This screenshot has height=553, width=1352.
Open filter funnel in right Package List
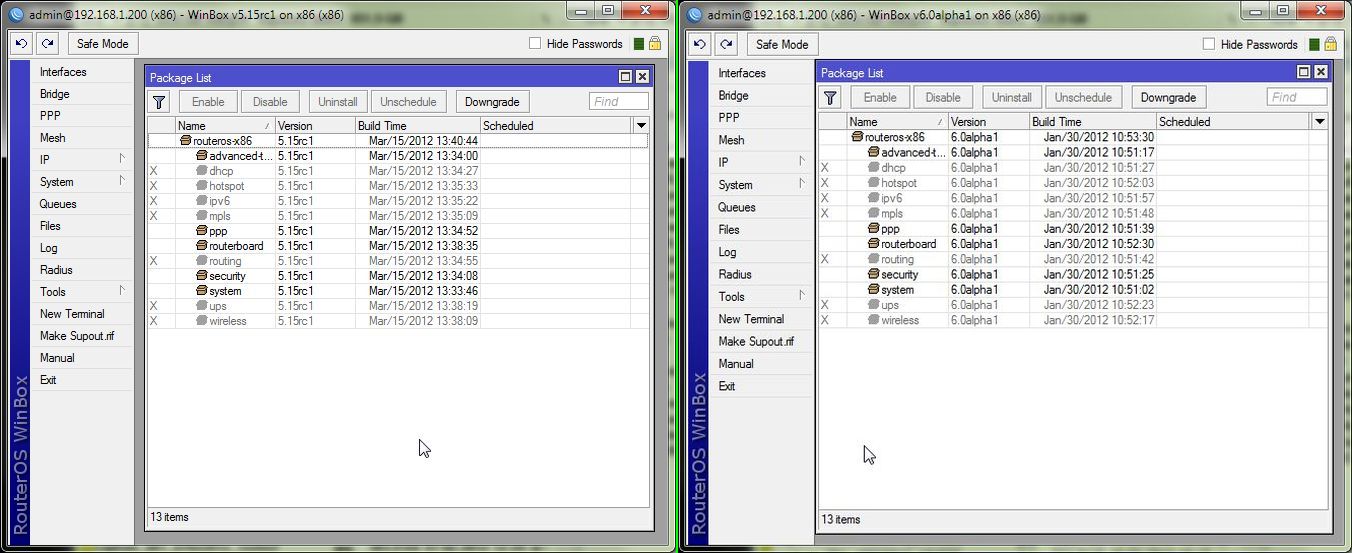(830, 97)
